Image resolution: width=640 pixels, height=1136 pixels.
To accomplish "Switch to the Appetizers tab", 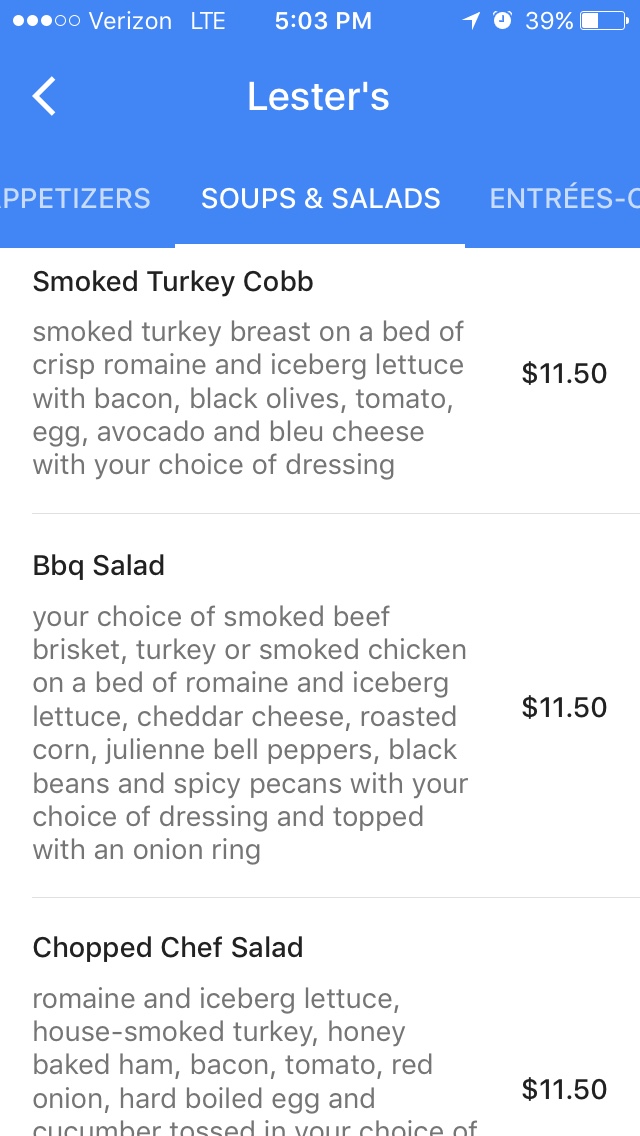I will click(75, 198).
